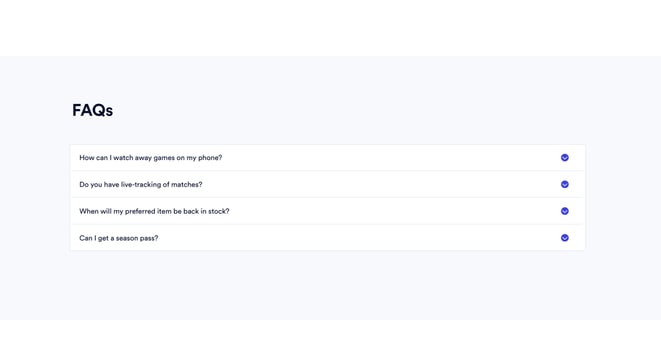Expand "When will my preferred item be back in stock?"
The height and width of the screenshot is (363, 661).
[328, 211]
